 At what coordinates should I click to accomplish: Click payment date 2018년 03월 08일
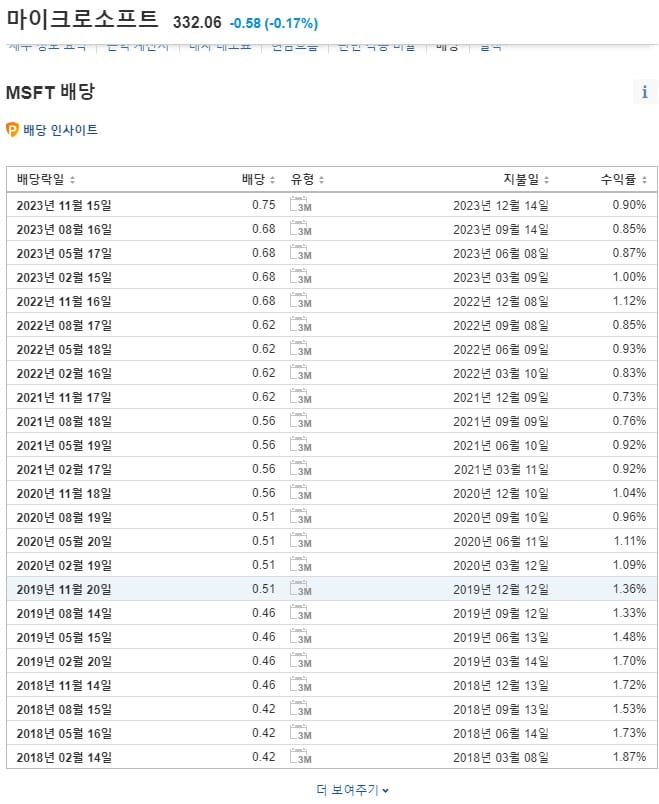(501, 757)
